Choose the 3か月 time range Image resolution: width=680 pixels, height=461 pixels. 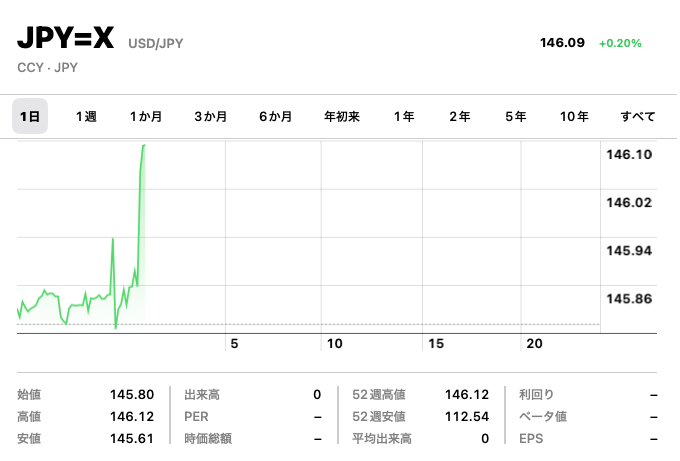tap(211, 117)
